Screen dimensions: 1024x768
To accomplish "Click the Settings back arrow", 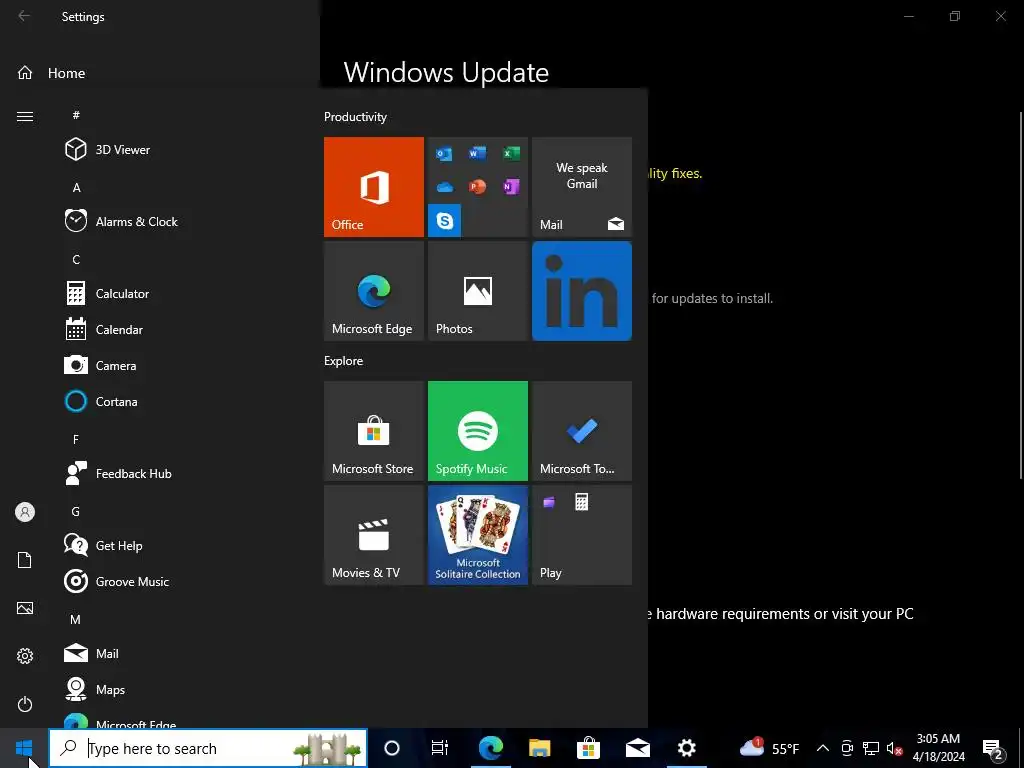I will (x=24, y=16).
